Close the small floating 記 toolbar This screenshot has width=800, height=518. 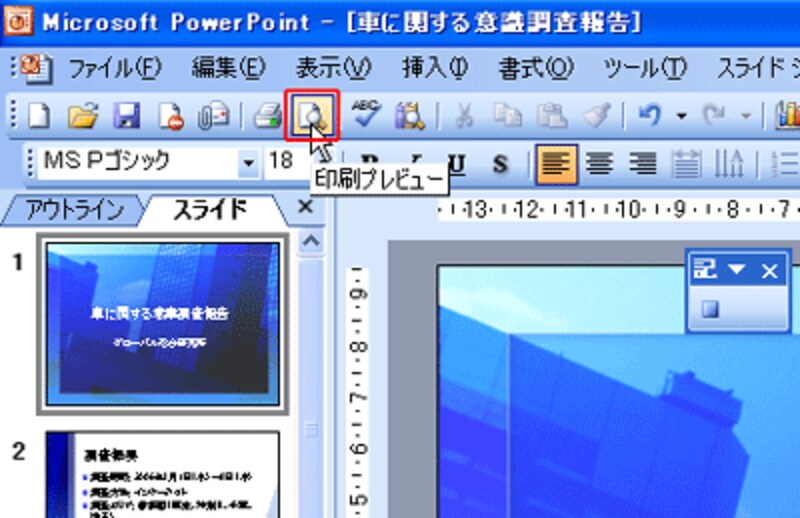click(x=769, y=271)
